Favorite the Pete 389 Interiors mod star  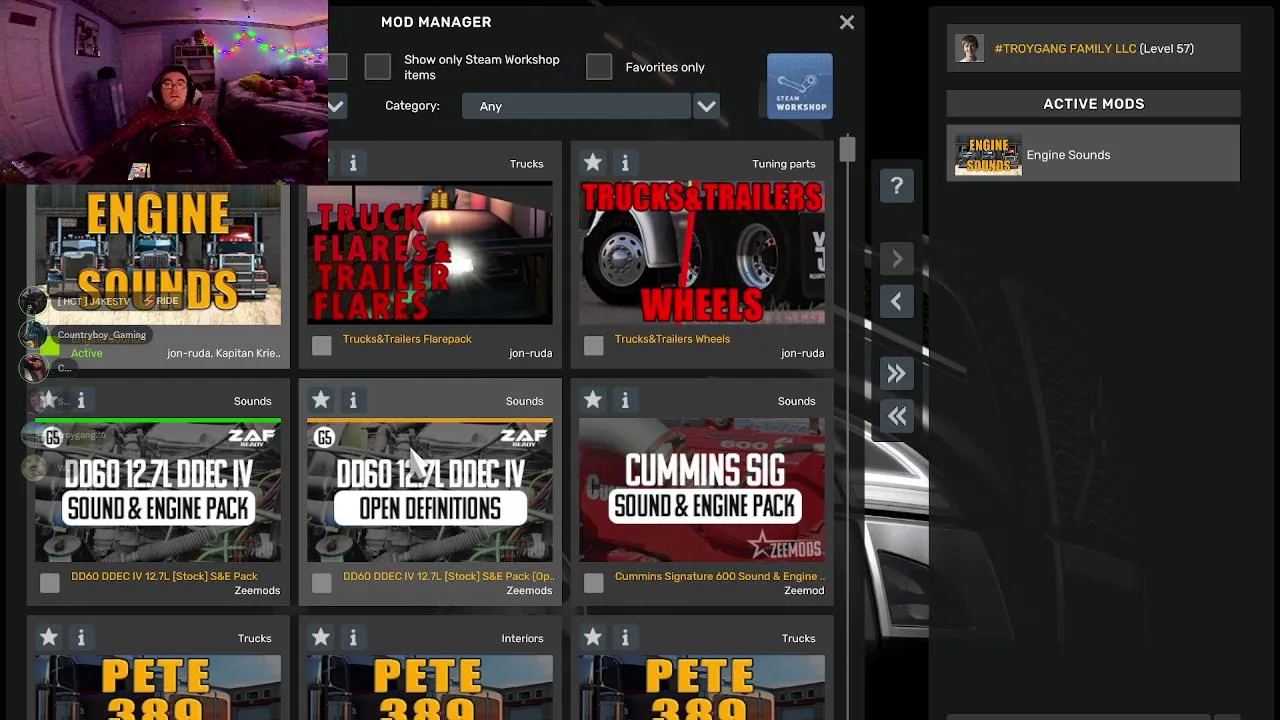[x=321, y=637]
